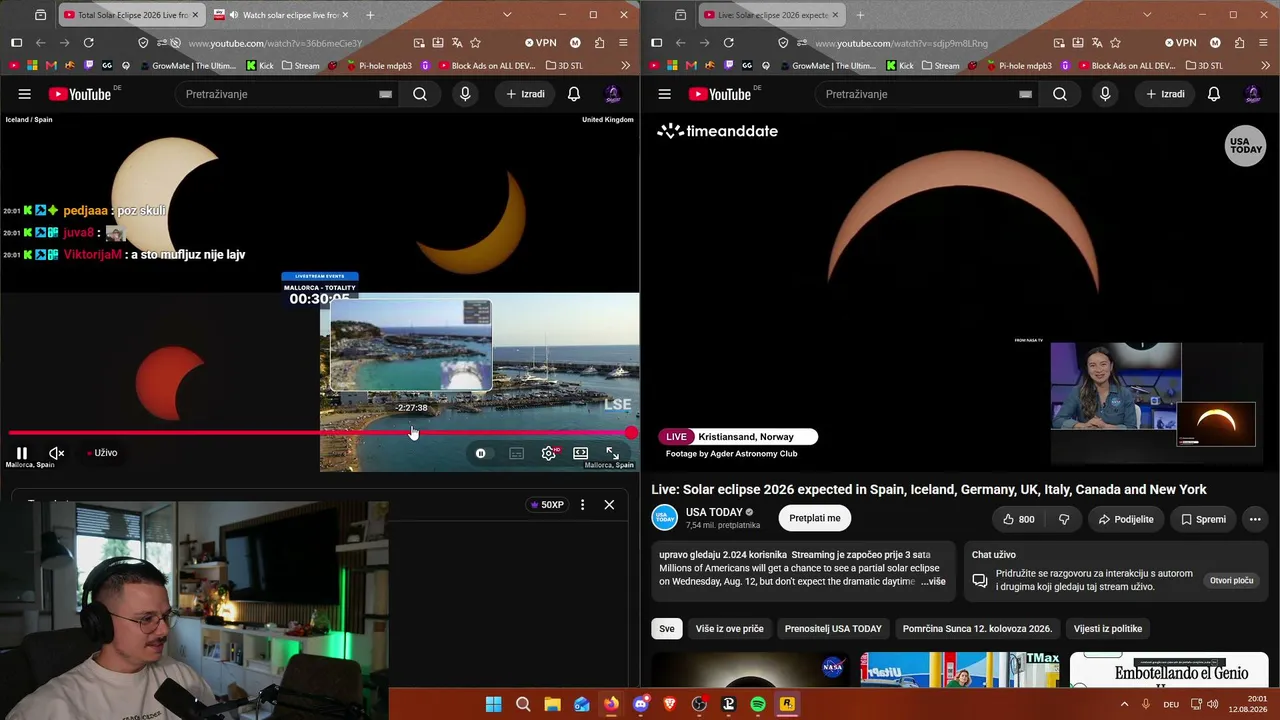Screen dimensions: 1280x720
Task: Select 'Prenositelj USA TODAY' chip
Action: (833, 628)
